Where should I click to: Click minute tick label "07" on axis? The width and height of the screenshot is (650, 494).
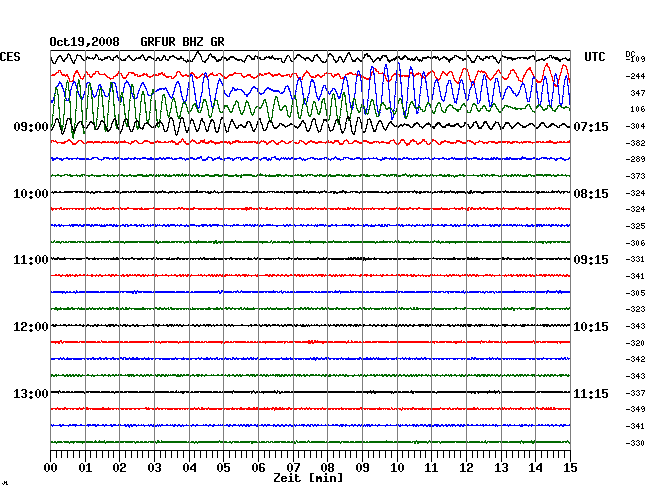[293, 468]
